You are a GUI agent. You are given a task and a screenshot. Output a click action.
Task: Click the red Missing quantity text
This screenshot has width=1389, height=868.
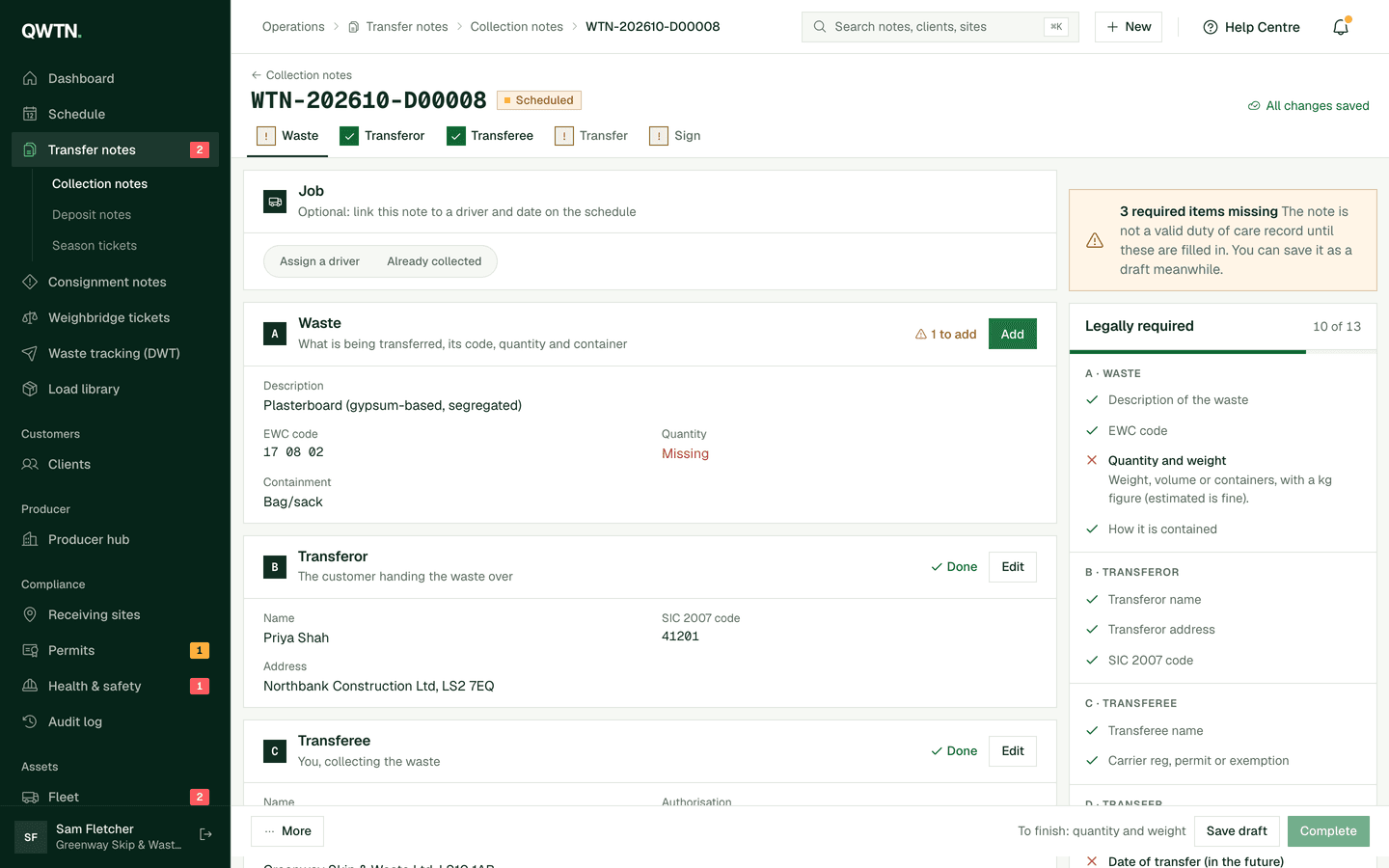(x=685, y=453)
